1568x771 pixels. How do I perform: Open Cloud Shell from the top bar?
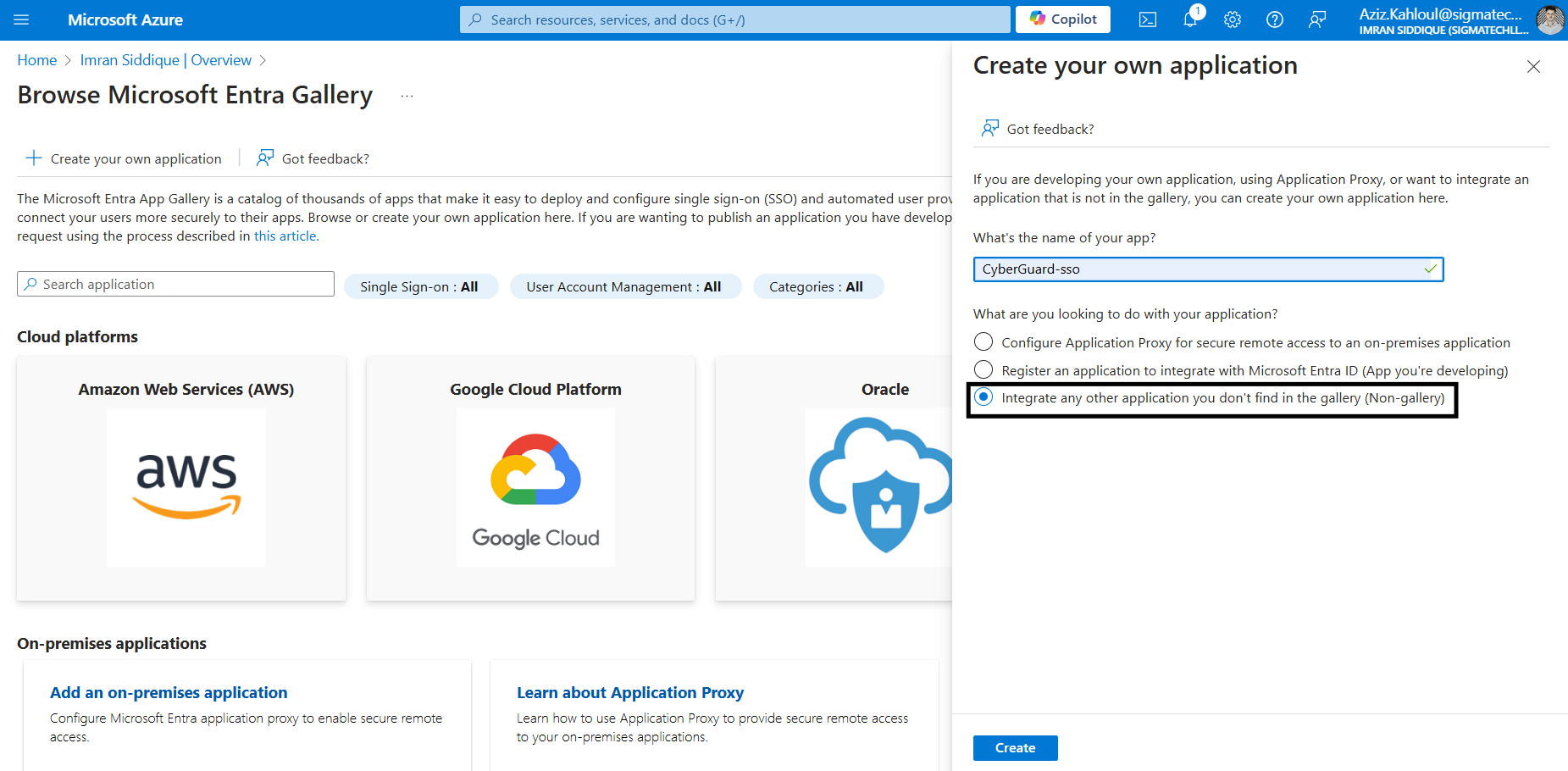coord(1148,19)
